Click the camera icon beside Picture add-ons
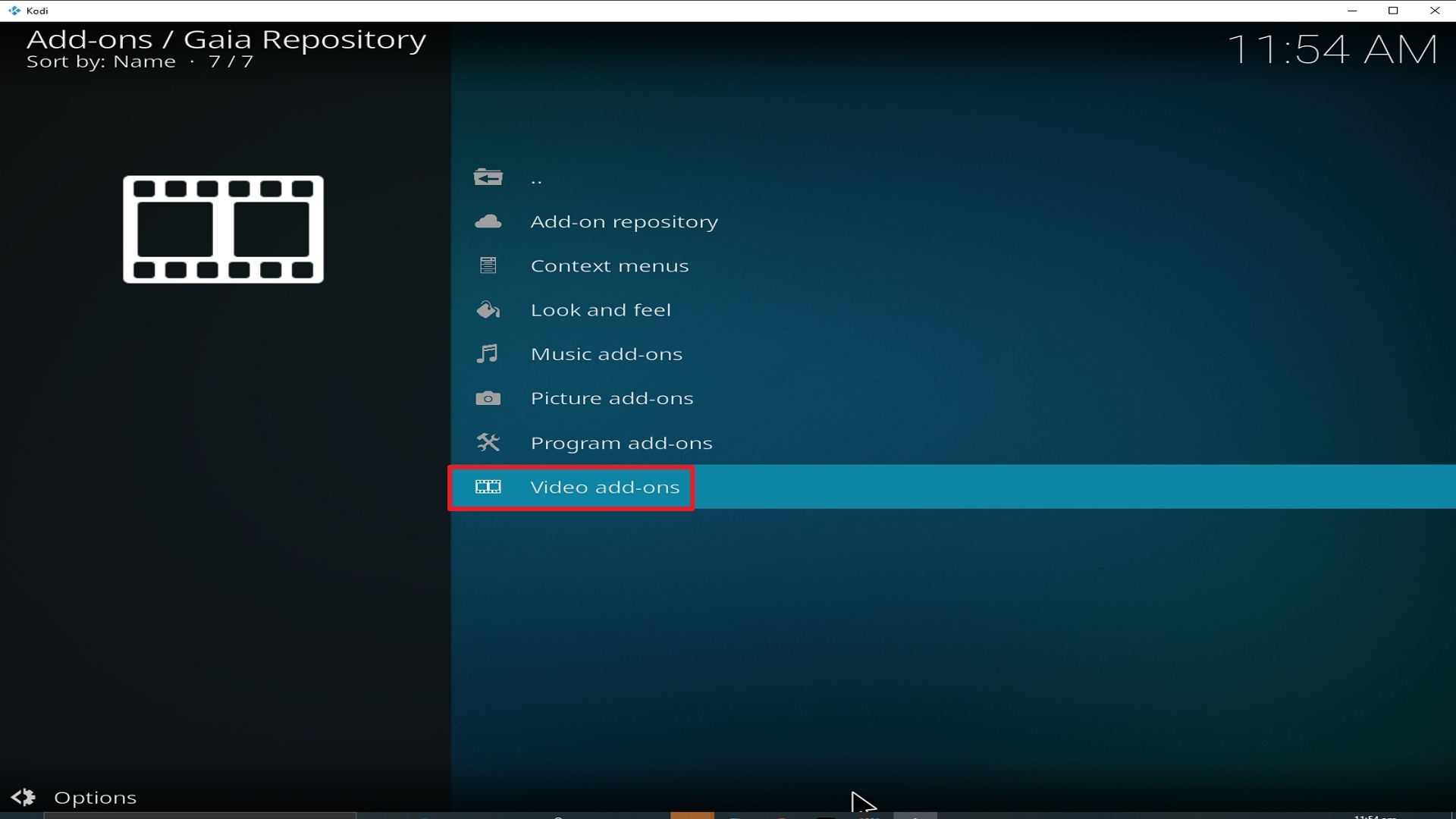Viewport: 1456px width, 819px height. tap(488, 398)
